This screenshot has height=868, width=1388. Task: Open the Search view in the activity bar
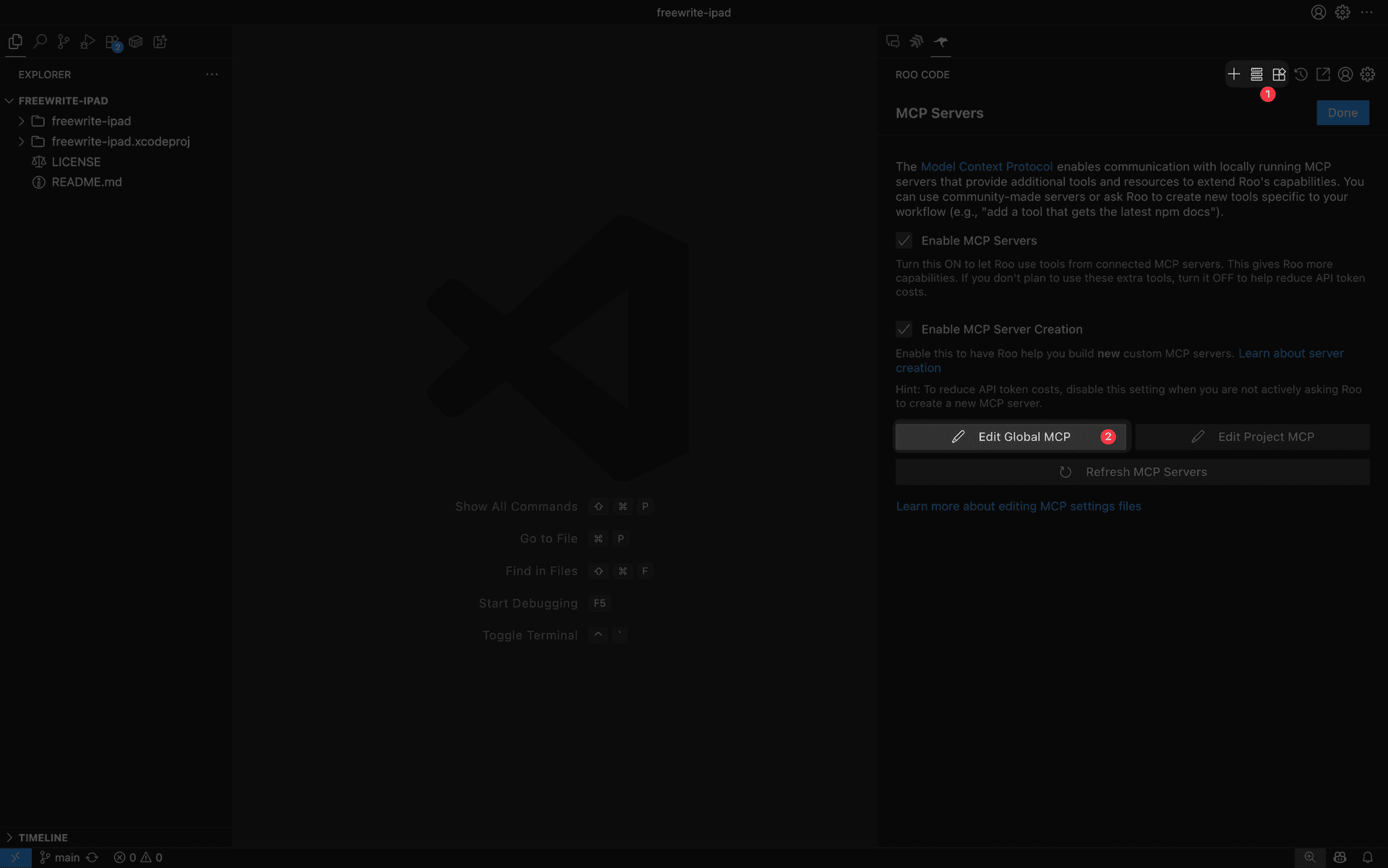(x=40, y=41)
